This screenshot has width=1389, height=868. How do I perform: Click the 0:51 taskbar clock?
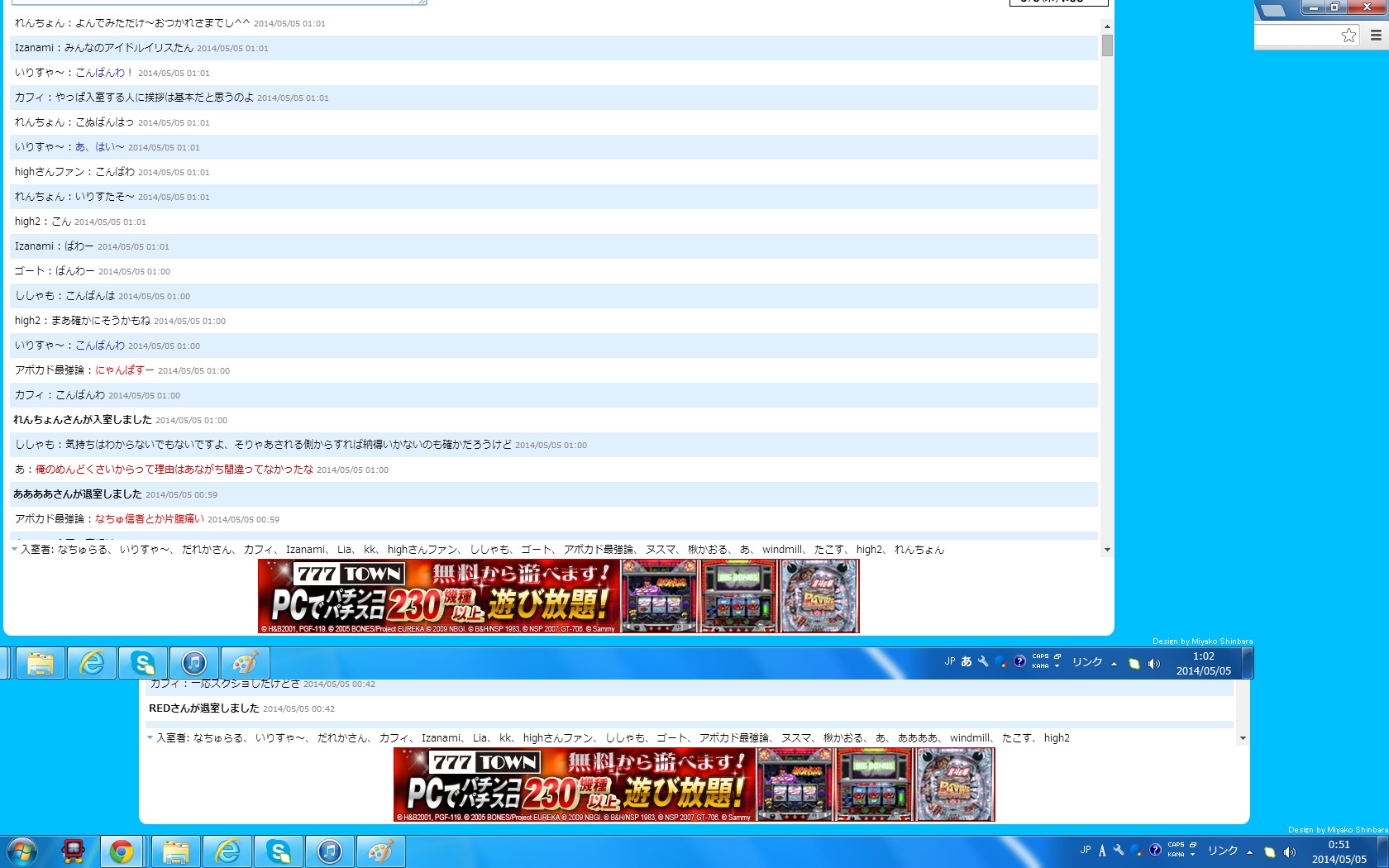click(x=1339, y=851)
